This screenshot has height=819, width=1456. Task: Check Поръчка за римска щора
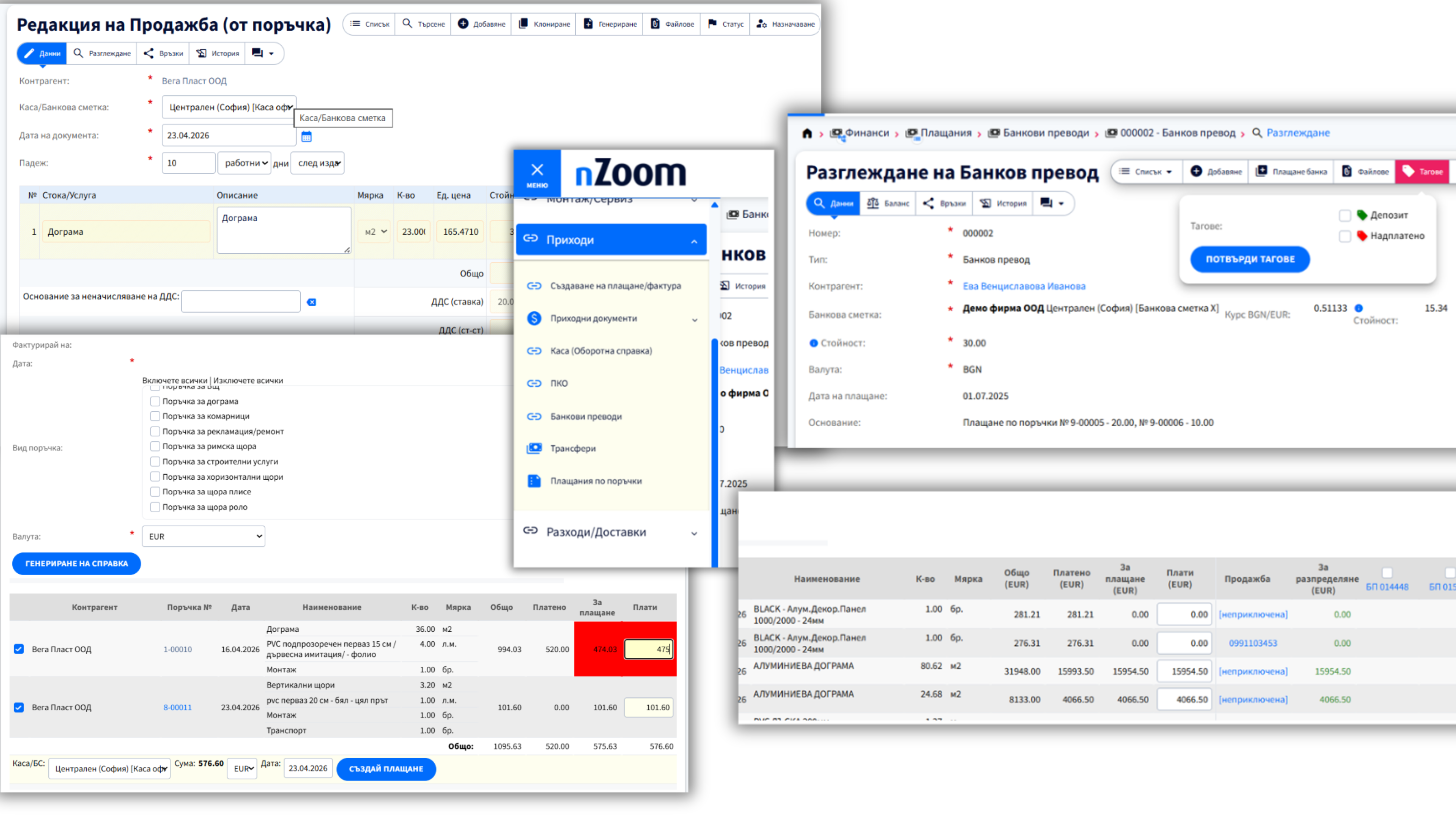[155, 447]
